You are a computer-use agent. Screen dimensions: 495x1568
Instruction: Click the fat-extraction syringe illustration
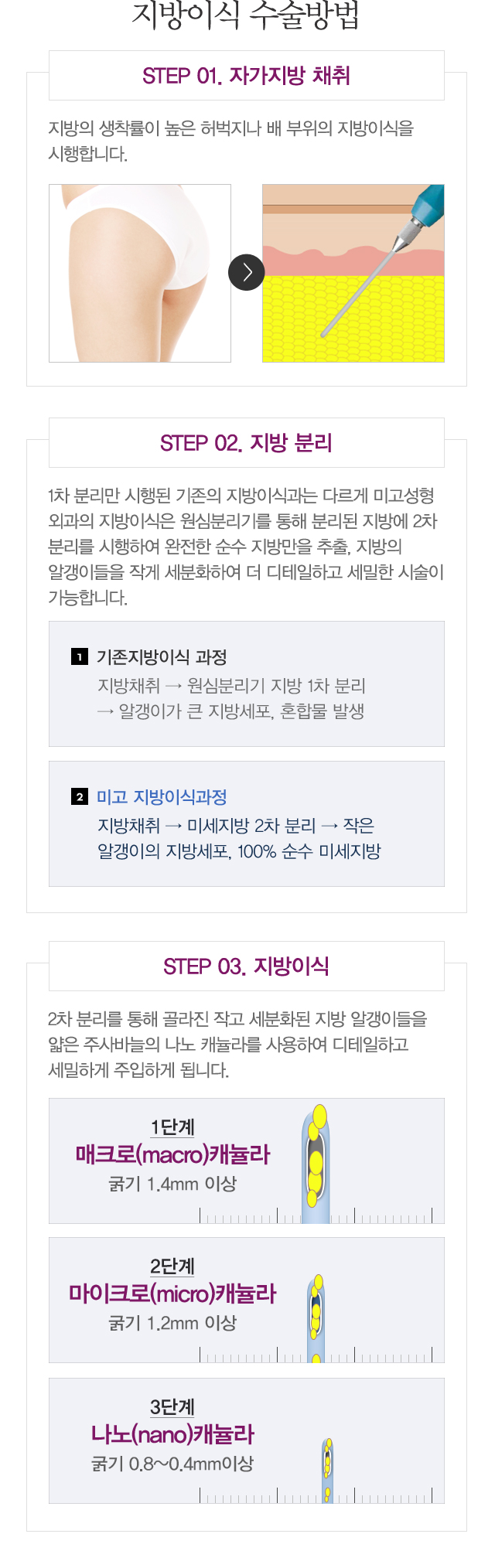[x=353, y=273]
